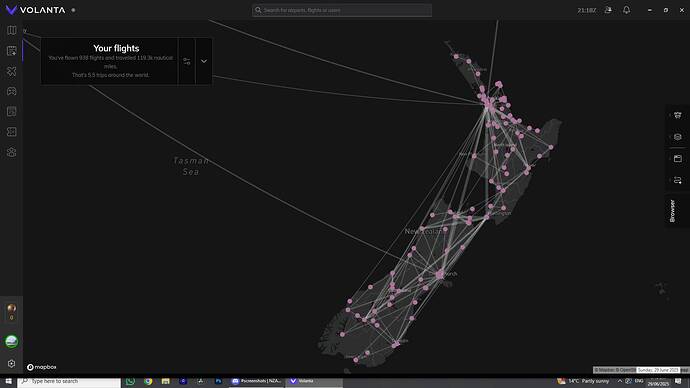Open the friends icon in title bar
690x388 pixels.
pyautogui.click(x=608, y=10)
